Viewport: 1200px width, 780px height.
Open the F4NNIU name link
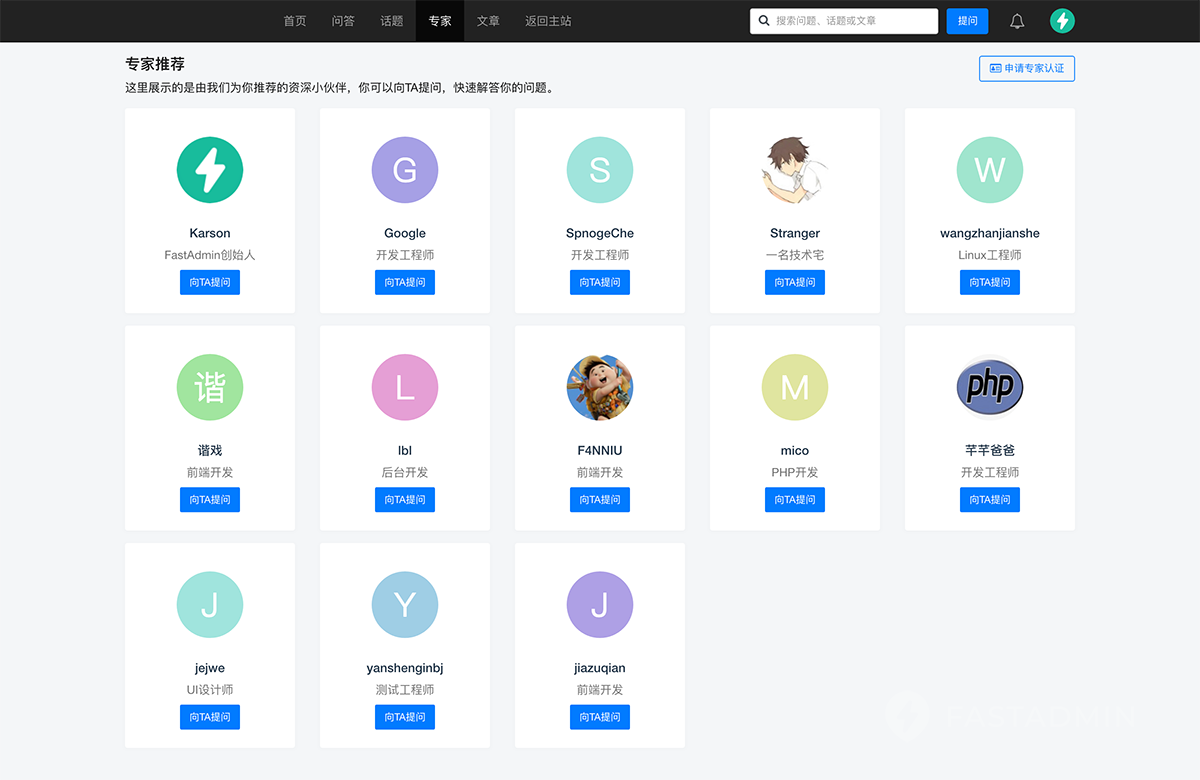pyautogui.click(x=600, y=450)
